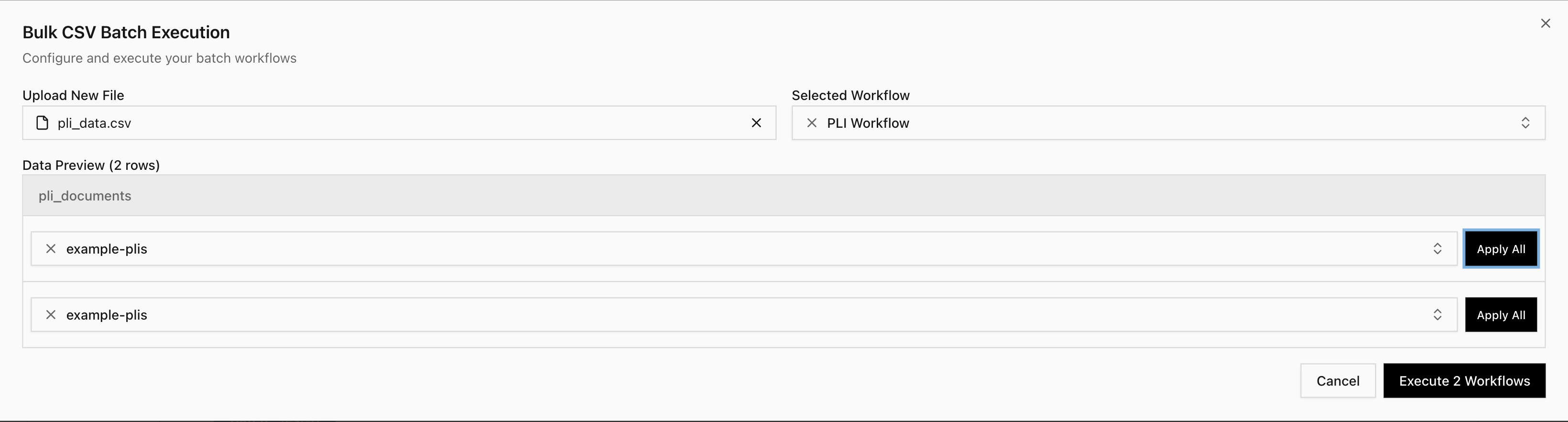Clear the first example-plis selection
The width and height of the screenshot is (1568, 422).
pyautogui.click(x=51, y=248)
